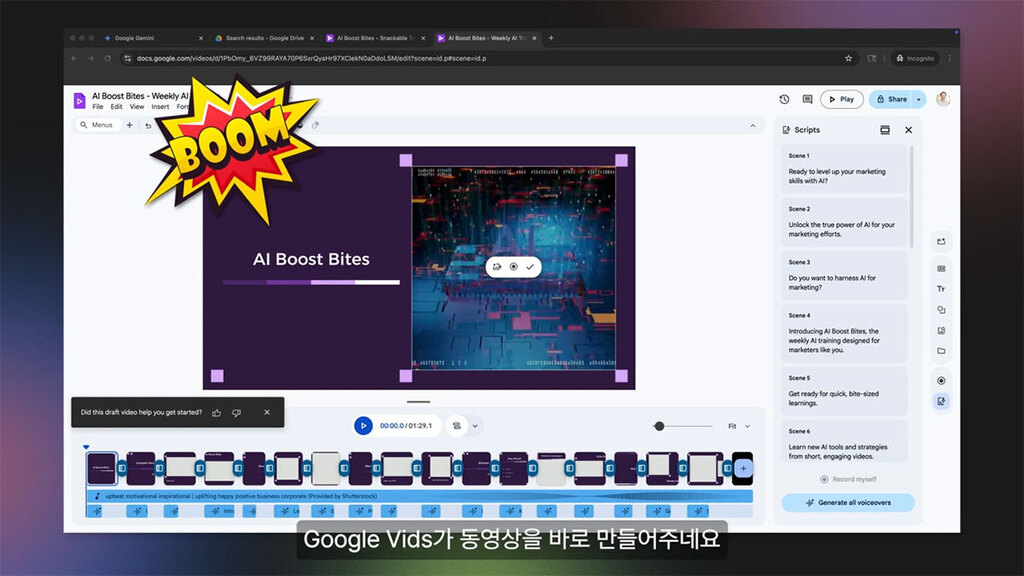Switch to the Google Gemini tab

(x=153, y=38)
